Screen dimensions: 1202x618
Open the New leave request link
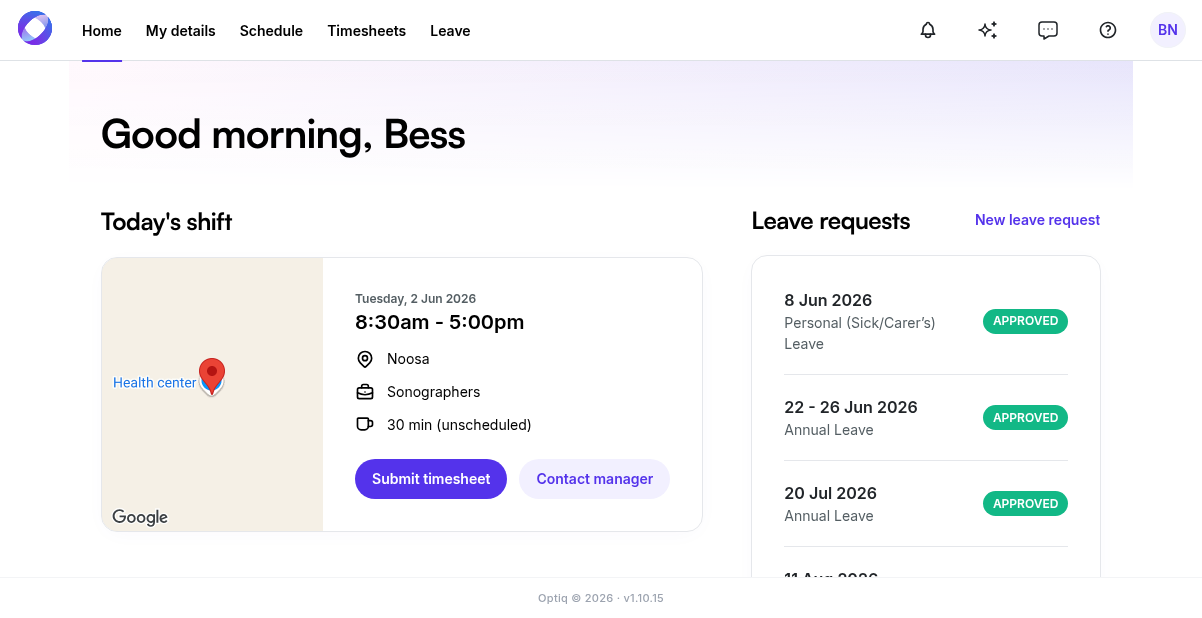tap(1037, 220)
